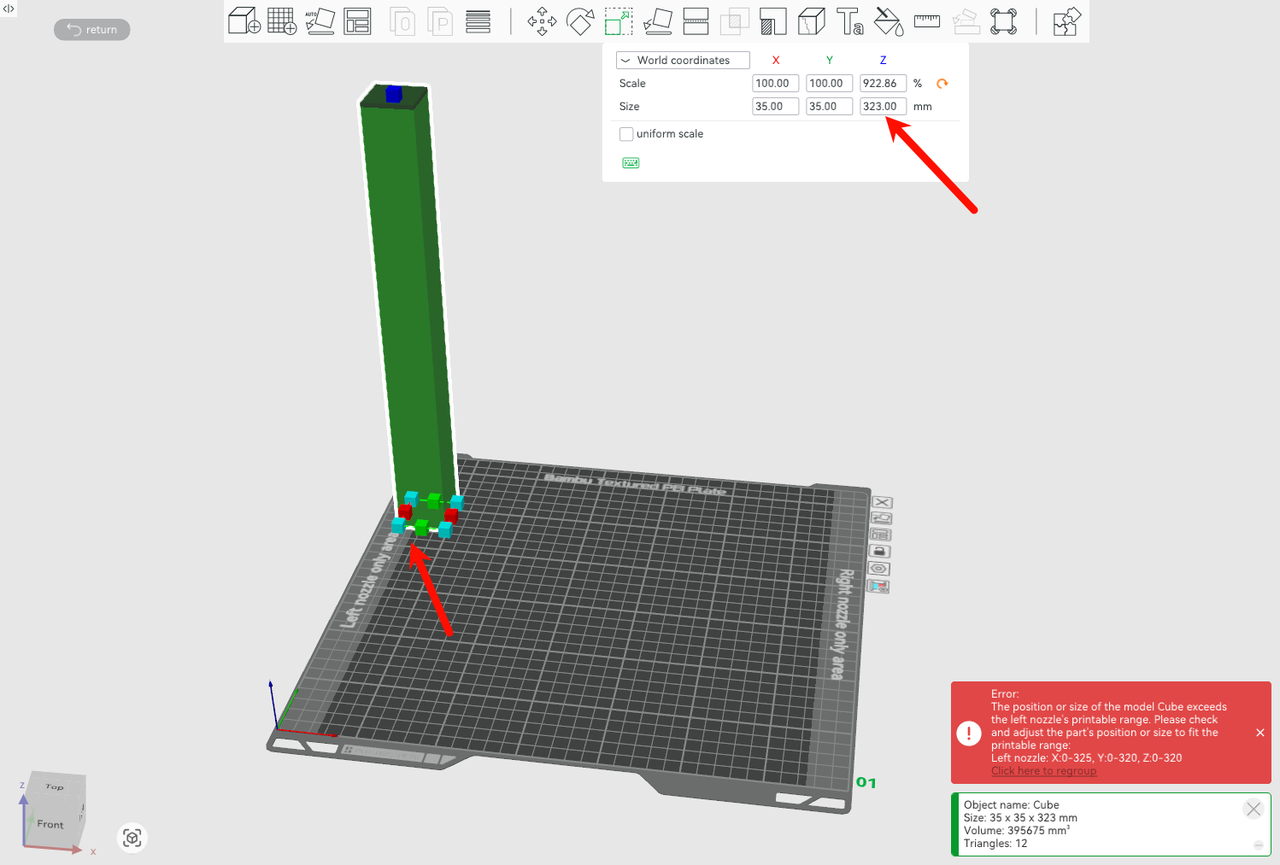The height and width of the screenshot is (865, 1280).
Task: Click the screen-fit camera icon near view cube
Action: 133,837
